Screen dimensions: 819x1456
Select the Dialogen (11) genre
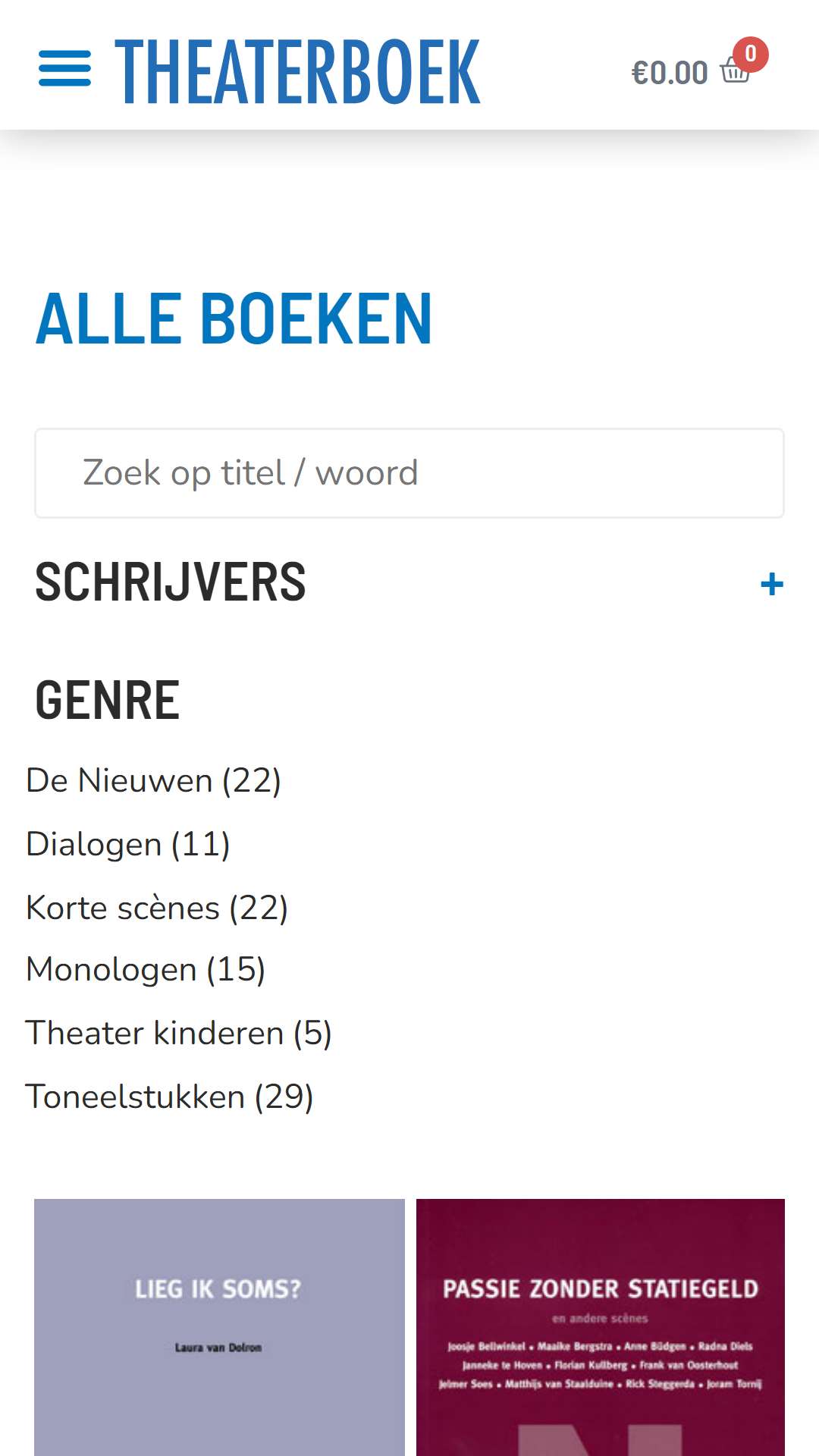tap(128, 844)
